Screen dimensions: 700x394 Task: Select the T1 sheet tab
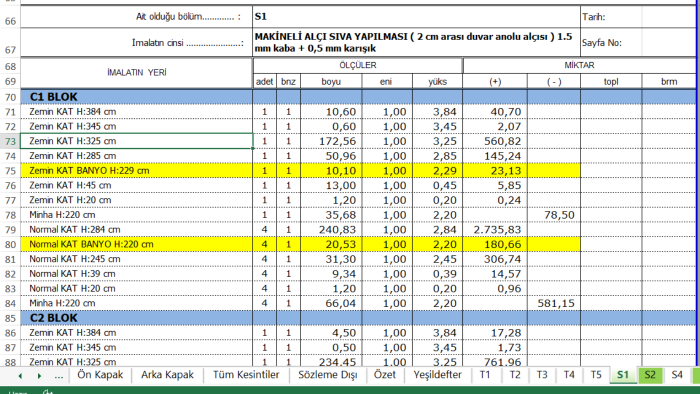click(485, 375)
